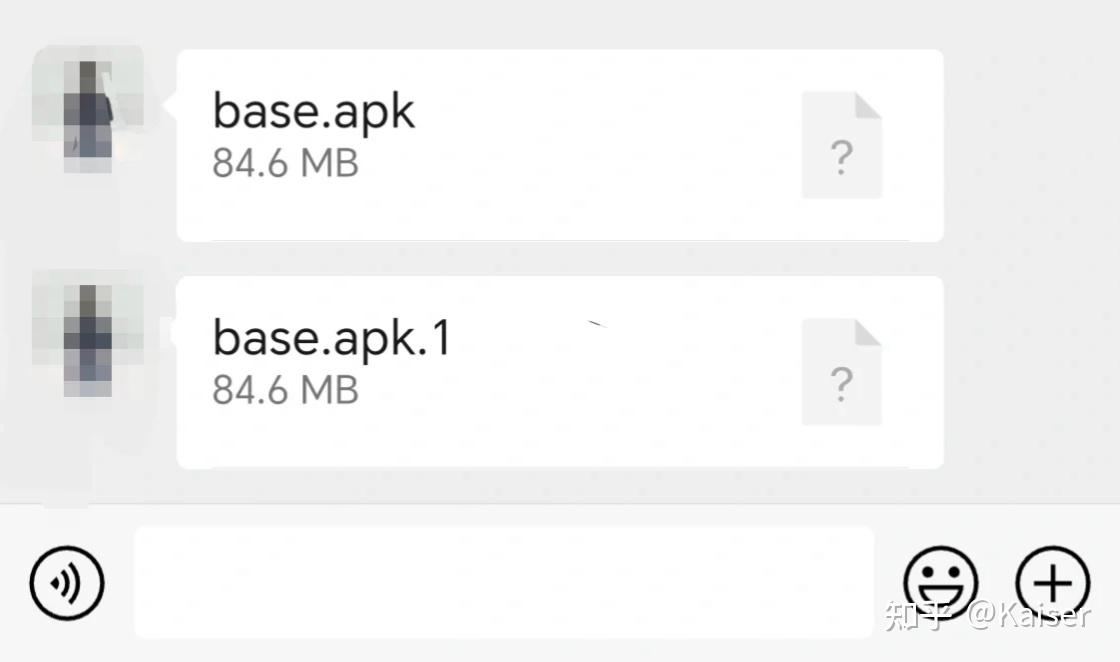Image resolution: width=1120 pixels, height=662 pixels.
Task: Select the base.apk.1 file name text
Action: pyautogui.click(x=333, y=337)
